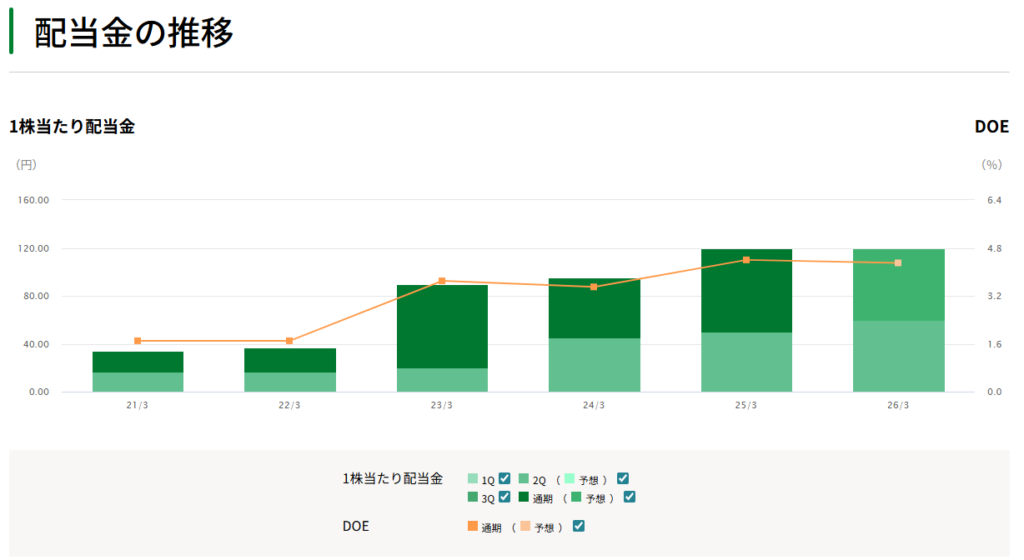Viewport: 1024px width, 560px height.
Task: Click the DOE data point for 21/3
Action: (138, 341)
